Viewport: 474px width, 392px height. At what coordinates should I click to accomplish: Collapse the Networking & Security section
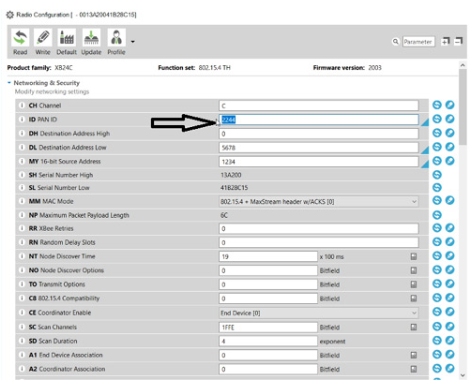click(x=9, y=83)
